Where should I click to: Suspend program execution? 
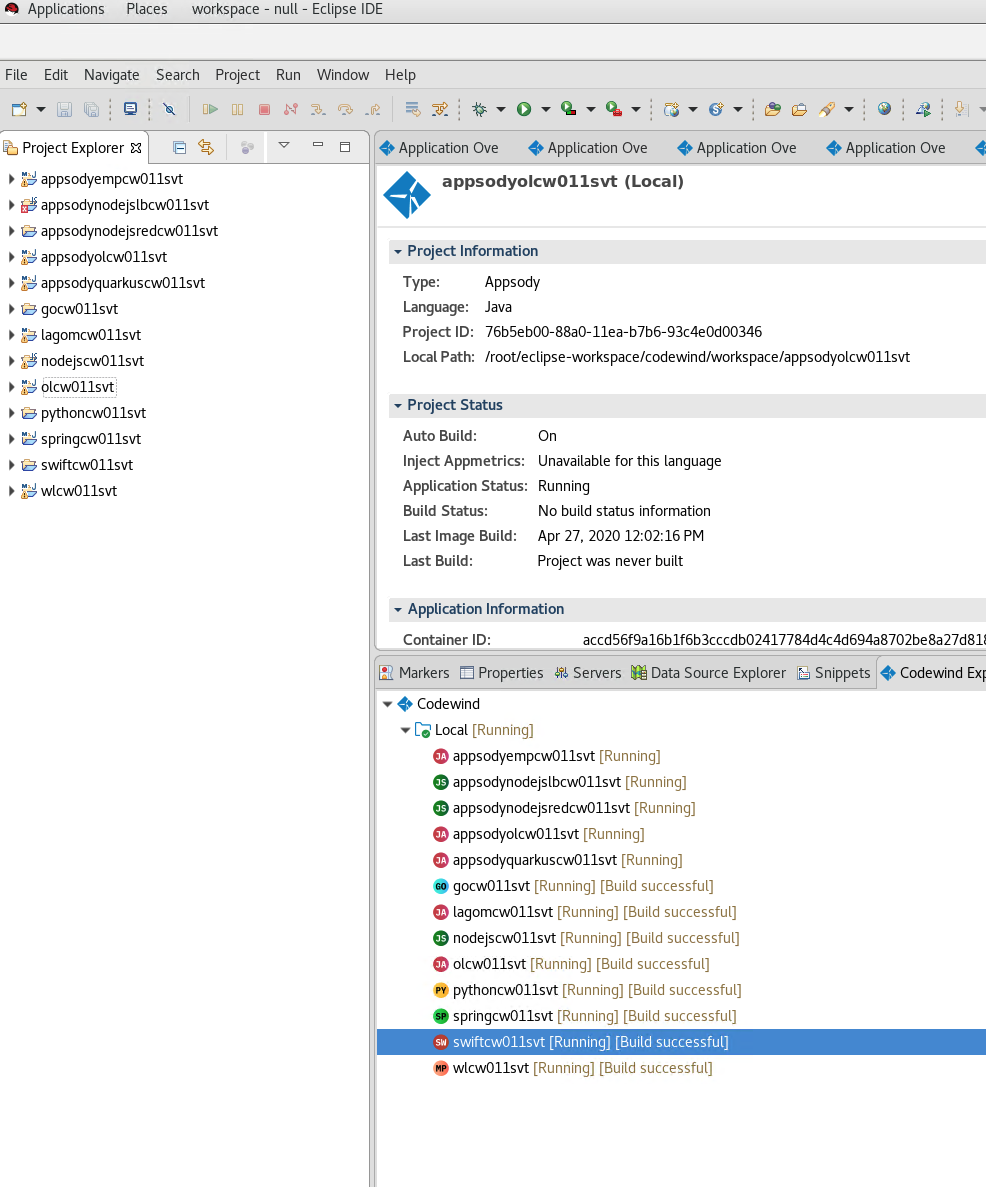(x=238, y=110)
